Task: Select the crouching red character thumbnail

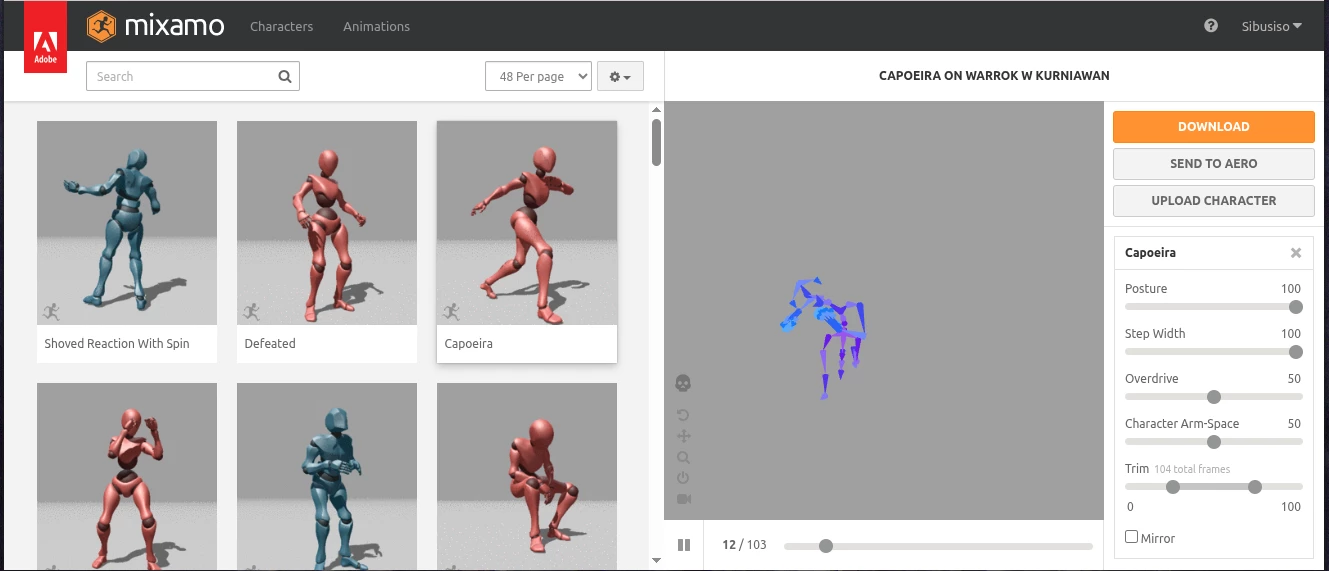Action: tap(527, 476)
